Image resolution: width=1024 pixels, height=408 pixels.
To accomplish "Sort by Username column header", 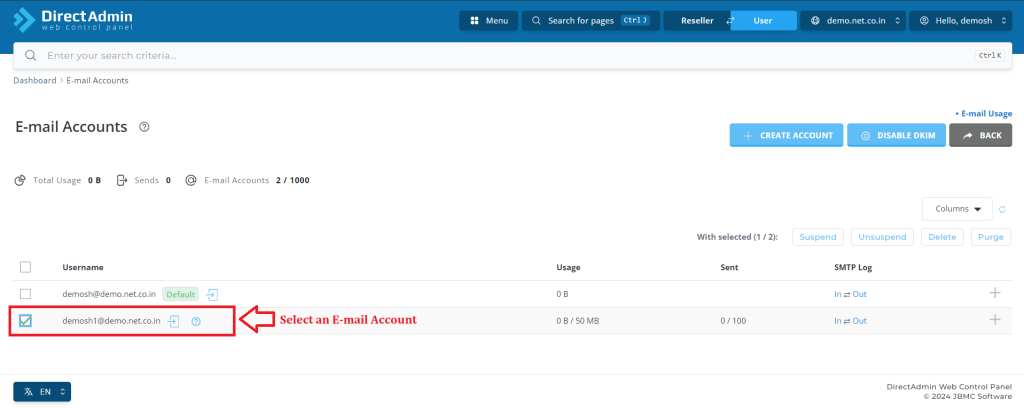I will click(83, 267).
